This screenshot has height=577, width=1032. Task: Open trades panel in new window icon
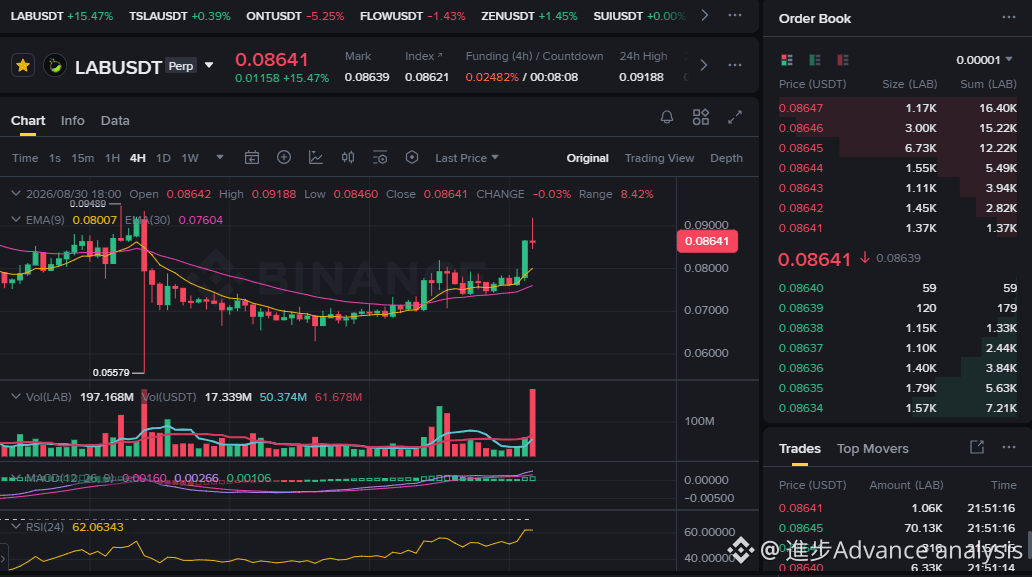pyautogui.click(x=977, y=447)
